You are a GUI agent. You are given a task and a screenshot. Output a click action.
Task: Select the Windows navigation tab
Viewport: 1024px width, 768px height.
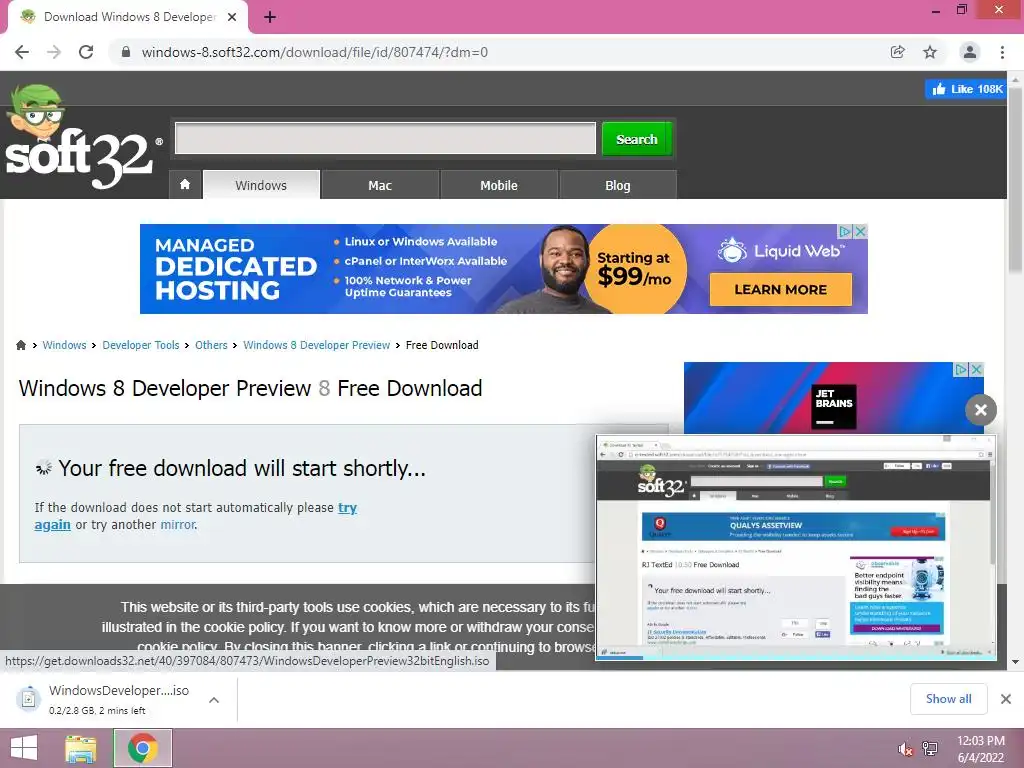(x=261, y=185)
